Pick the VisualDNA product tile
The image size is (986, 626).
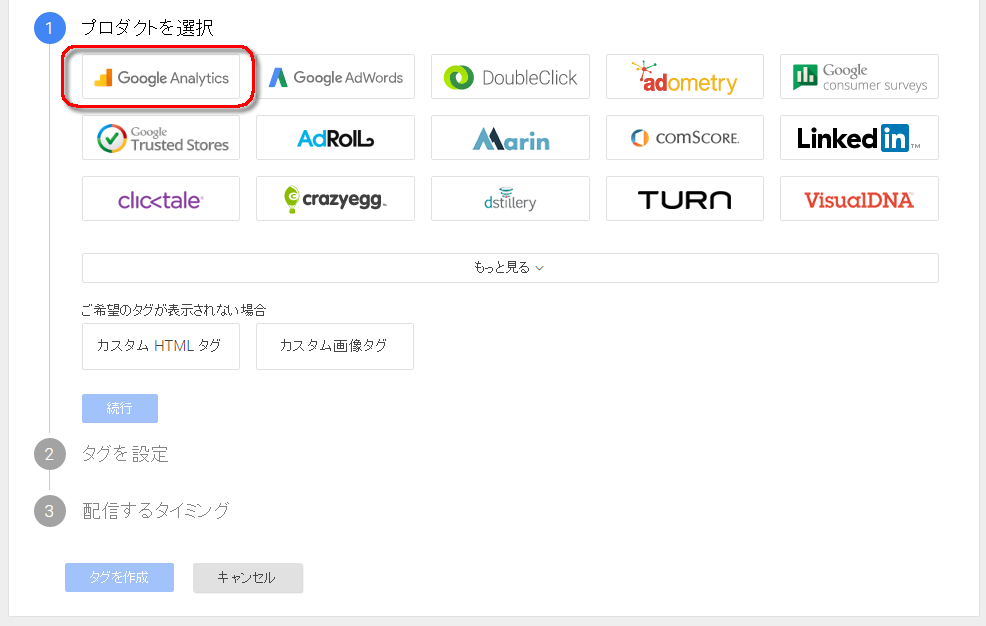pos(859,199)
